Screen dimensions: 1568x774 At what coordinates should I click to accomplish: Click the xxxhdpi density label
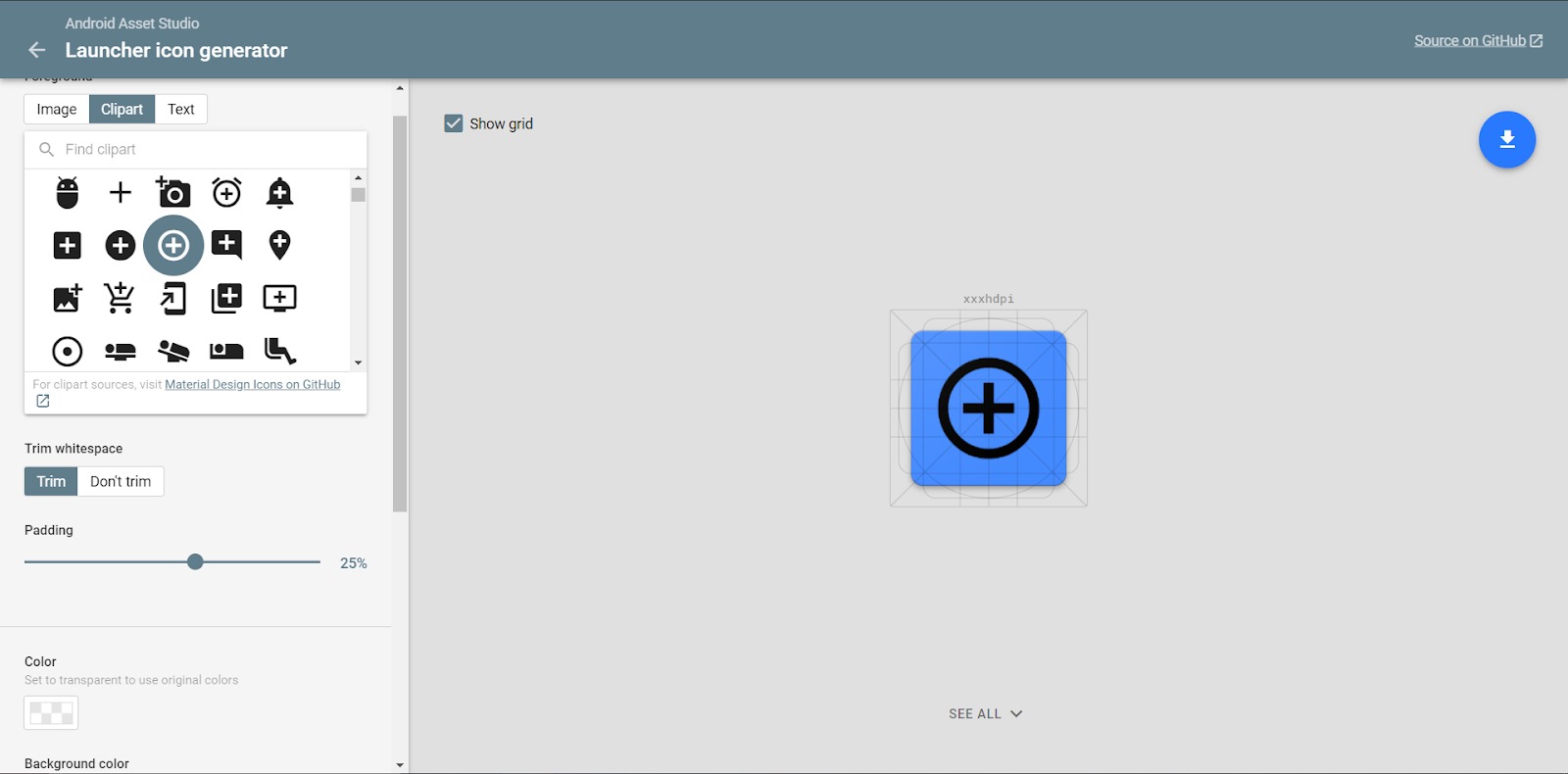click(x=989, y=299)
